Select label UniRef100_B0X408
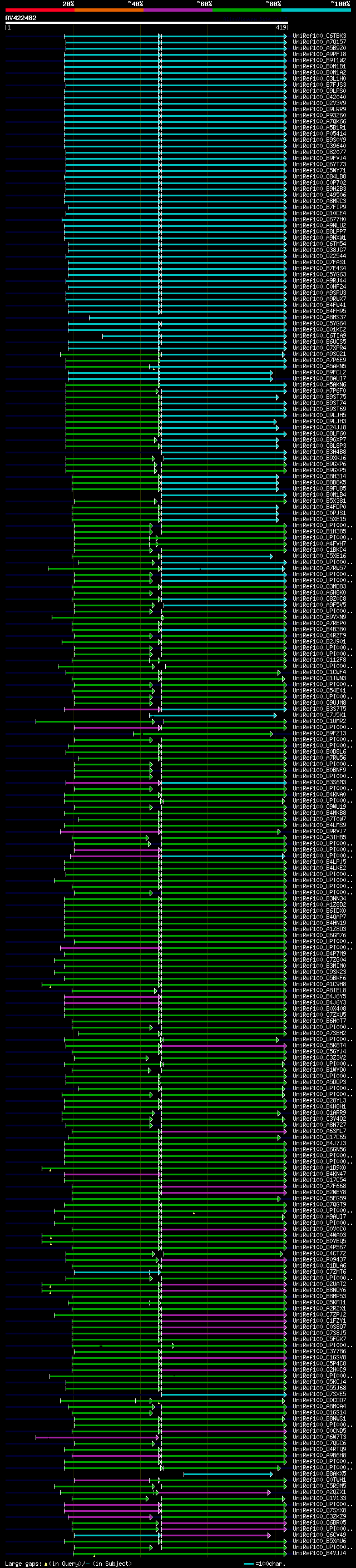The height and width of the screenshot is (1568, 356). 319,1009
